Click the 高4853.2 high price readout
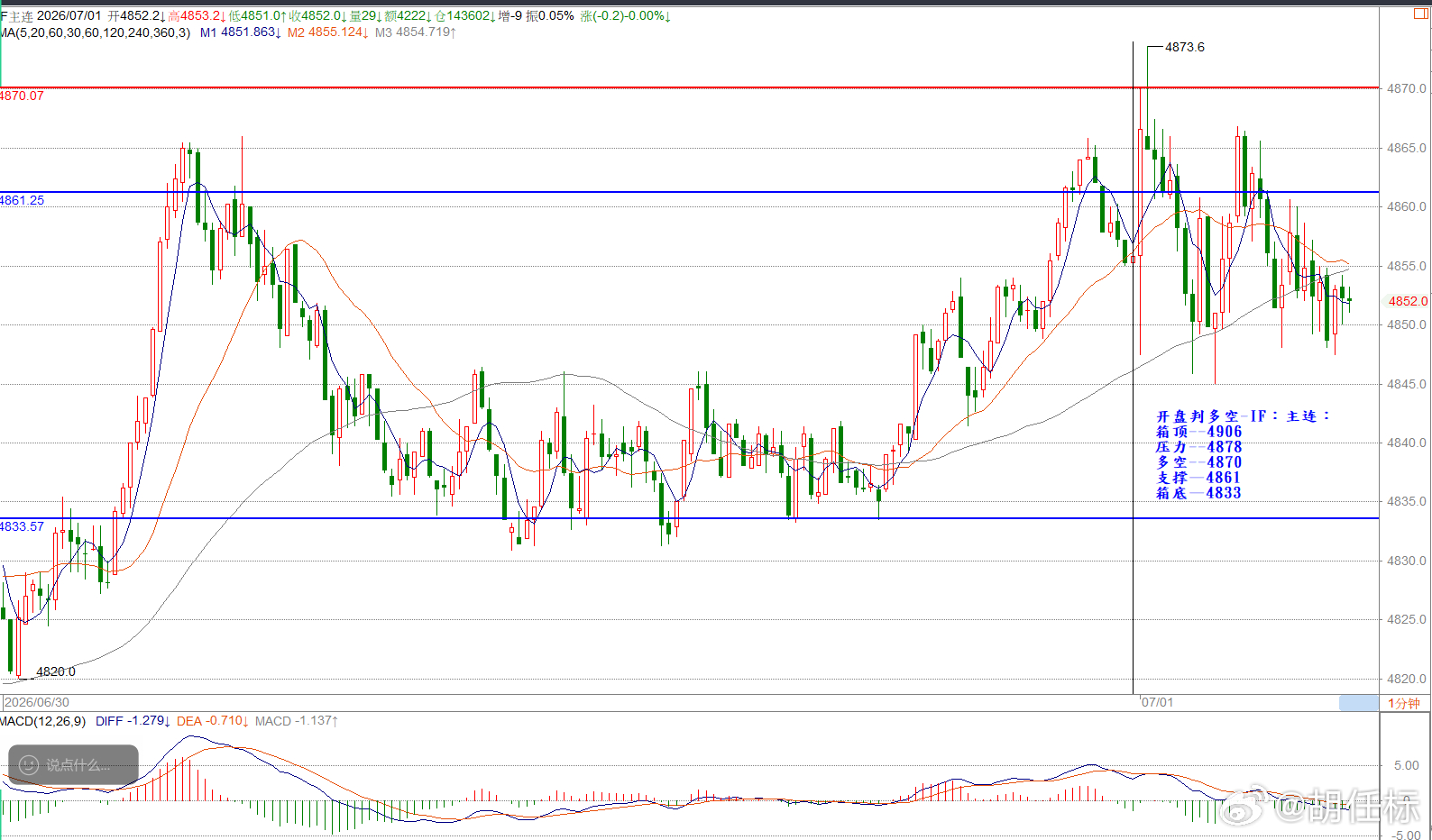The width and height of the screenshot is (1432, 840). click(197, 16)
